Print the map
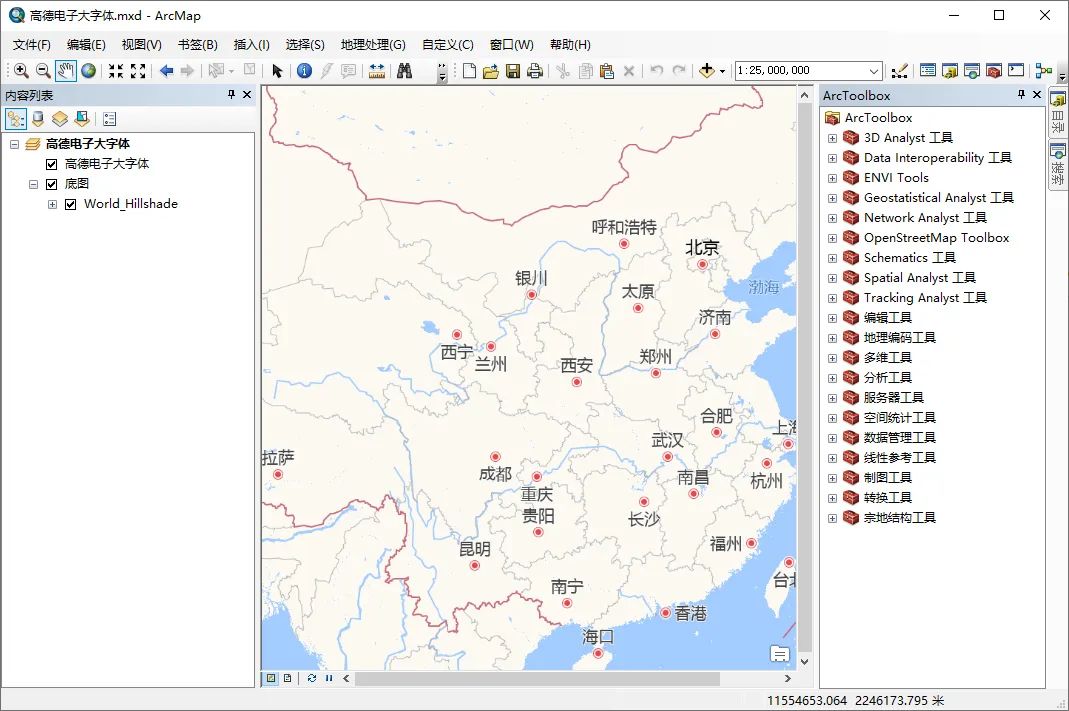1069x711 pixels. [x=535, y=70]
